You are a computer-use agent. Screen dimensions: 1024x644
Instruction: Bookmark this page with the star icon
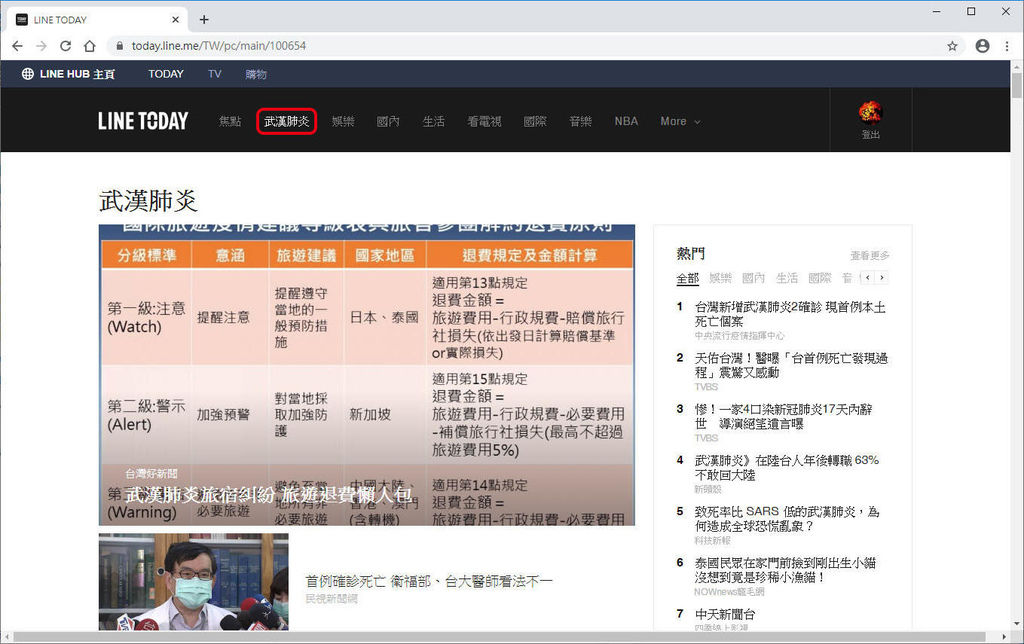(x=952, y=46)
